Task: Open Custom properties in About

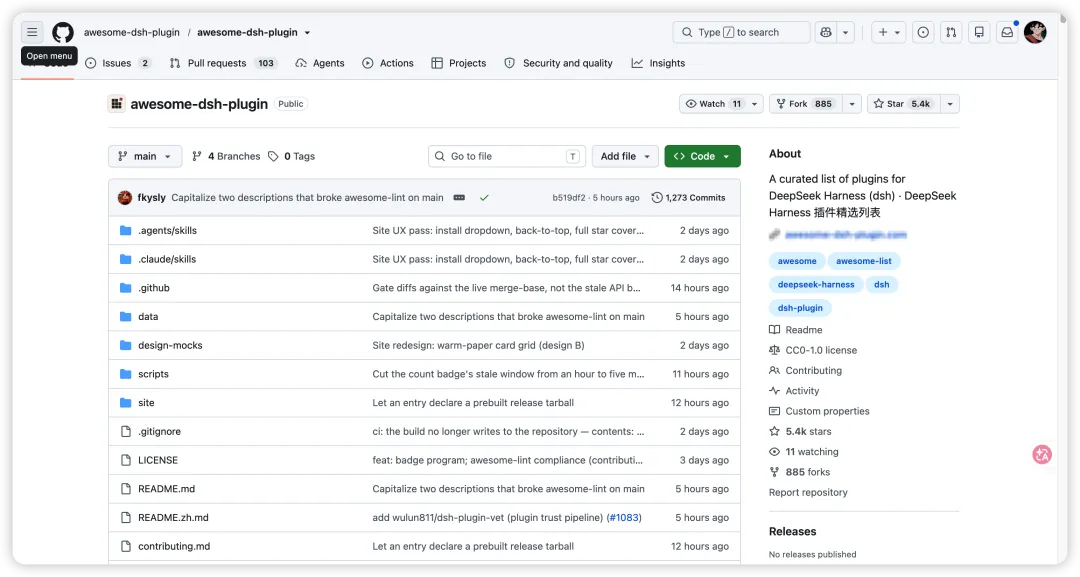Action: point(827,411)
